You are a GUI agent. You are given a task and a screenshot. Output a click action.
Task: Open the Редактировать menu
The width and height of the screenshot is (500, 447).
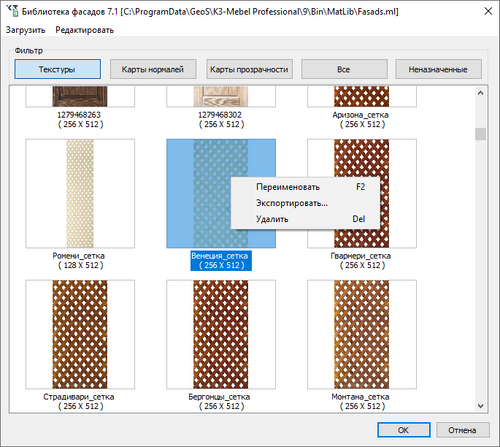(85, 30)
